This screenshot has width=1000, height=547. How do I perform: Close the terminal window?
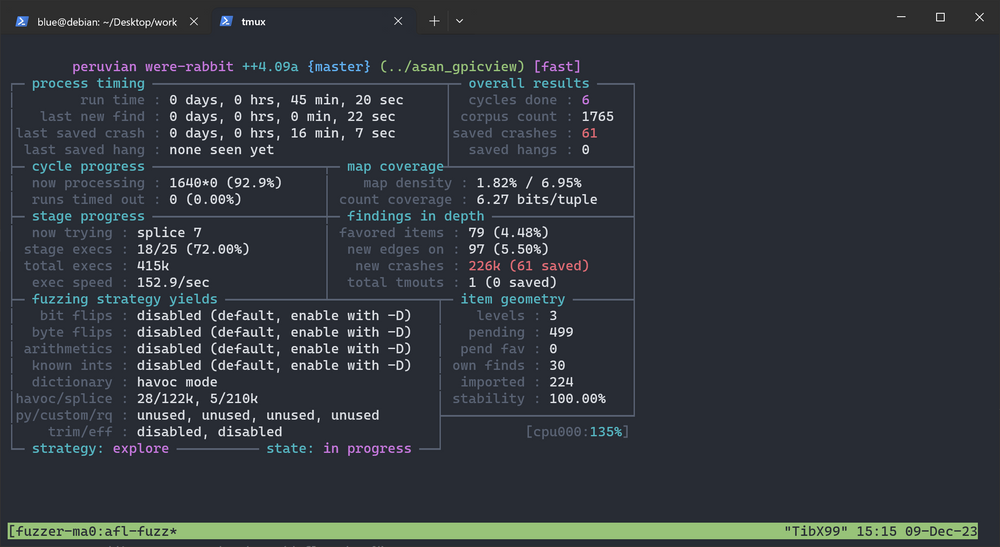pos(984,18)
